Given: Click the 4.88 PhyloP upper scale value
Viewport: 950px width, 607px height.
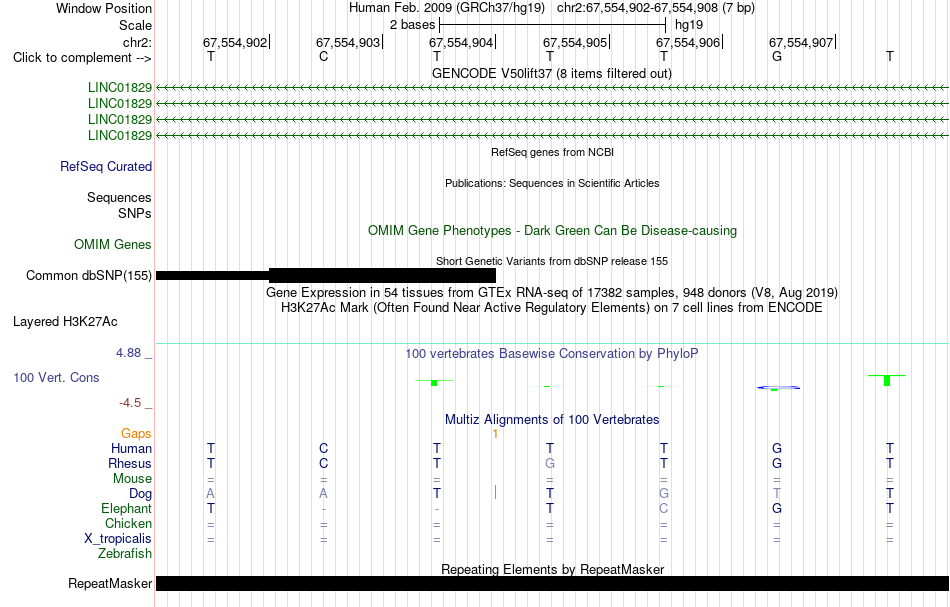Looking at the screenshot, I should [128, 353].
